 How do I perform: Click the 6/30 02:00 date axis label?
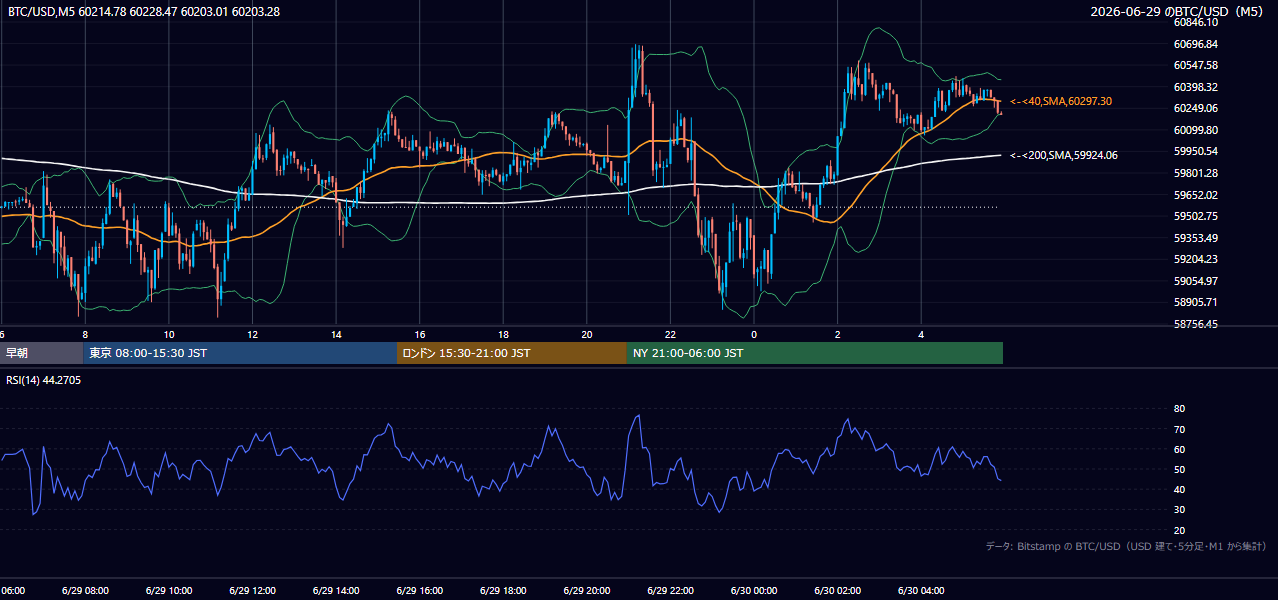[838, 590]
